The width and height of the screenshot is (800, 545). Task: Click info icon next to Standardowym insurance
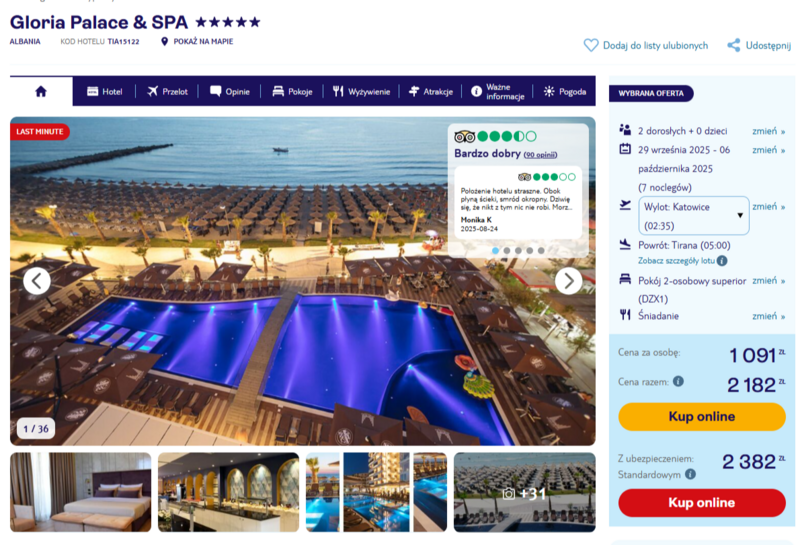(690, 474)
